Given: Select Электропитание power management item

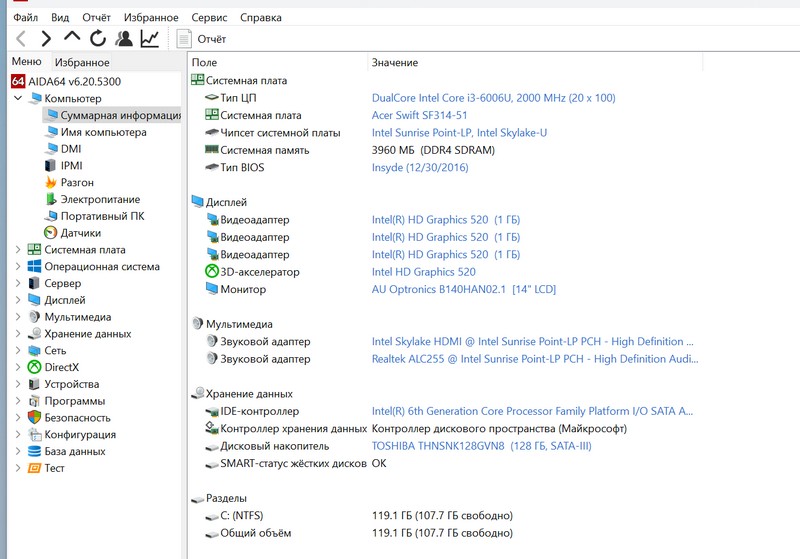Looking at the screenshot, I should (x=100, y=200).
